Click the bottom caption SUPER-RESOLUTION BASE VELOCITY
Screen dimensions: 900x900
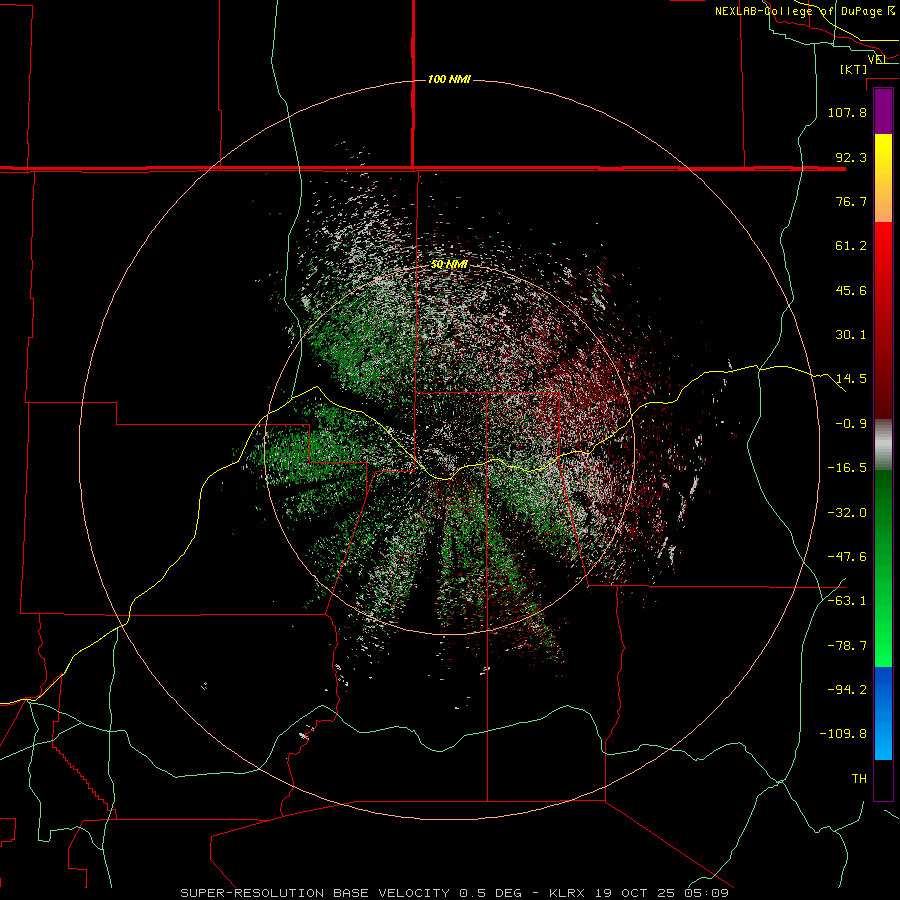tap(315, 893)
